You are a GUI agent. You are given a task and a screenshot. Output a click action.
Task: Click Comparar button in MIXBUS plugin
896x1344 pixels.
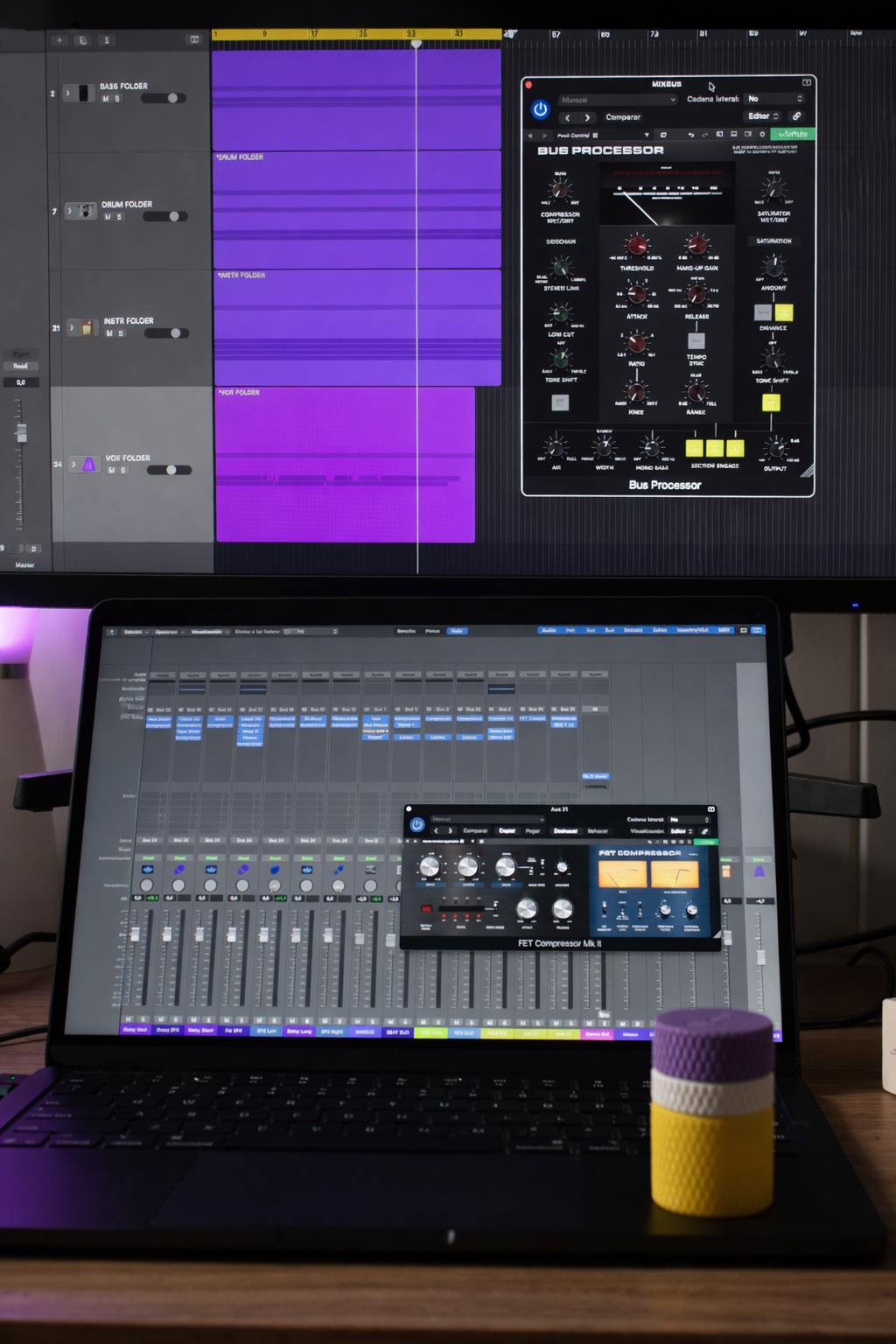(623, 117)
